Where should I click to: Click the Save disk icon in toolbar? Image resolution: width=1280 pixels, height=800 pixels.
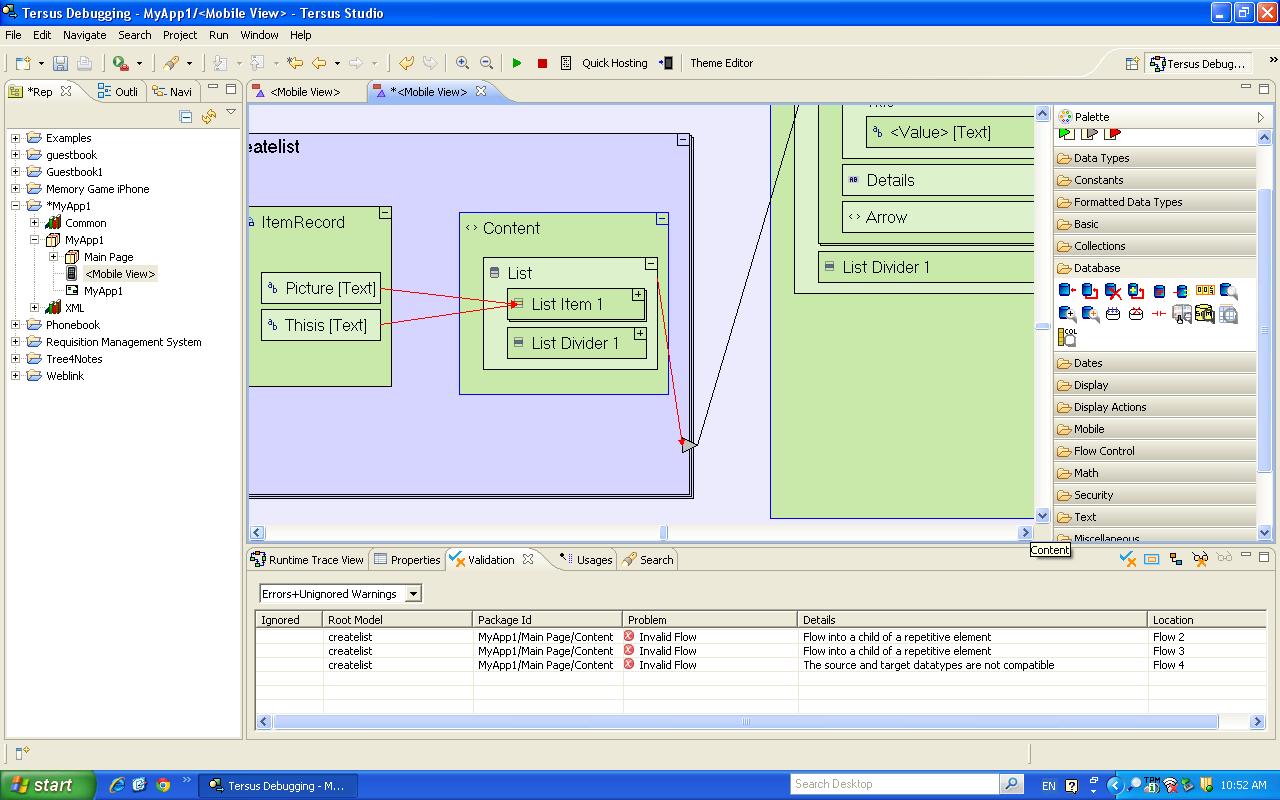(60, 63)
